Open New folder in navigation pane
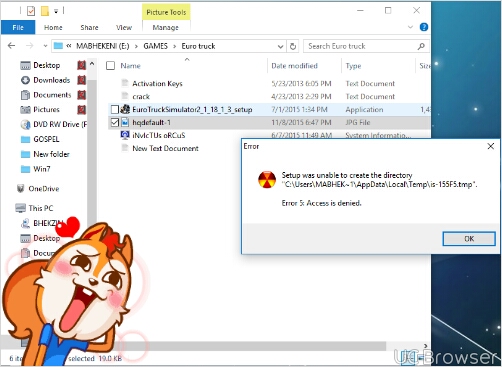502x367 pixels. [51, 154]
